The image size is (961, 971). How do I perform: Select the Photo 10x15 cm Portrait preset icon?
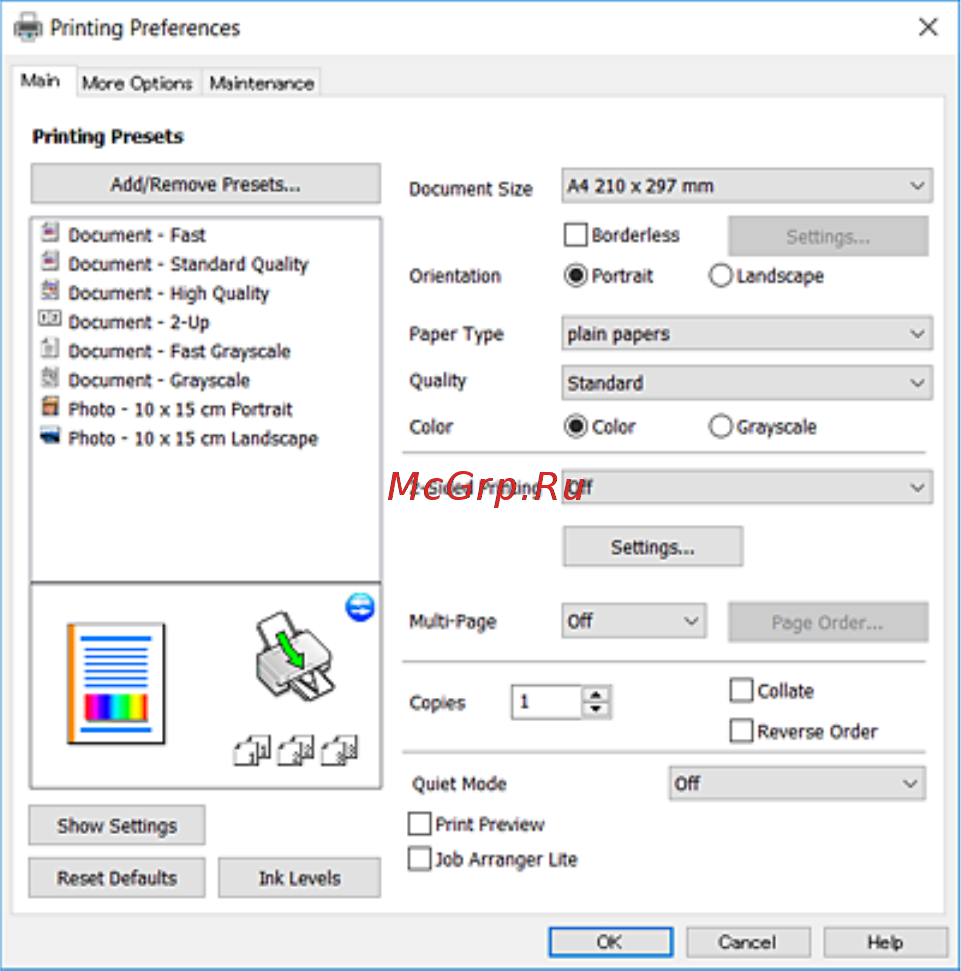tap(50, 408)
